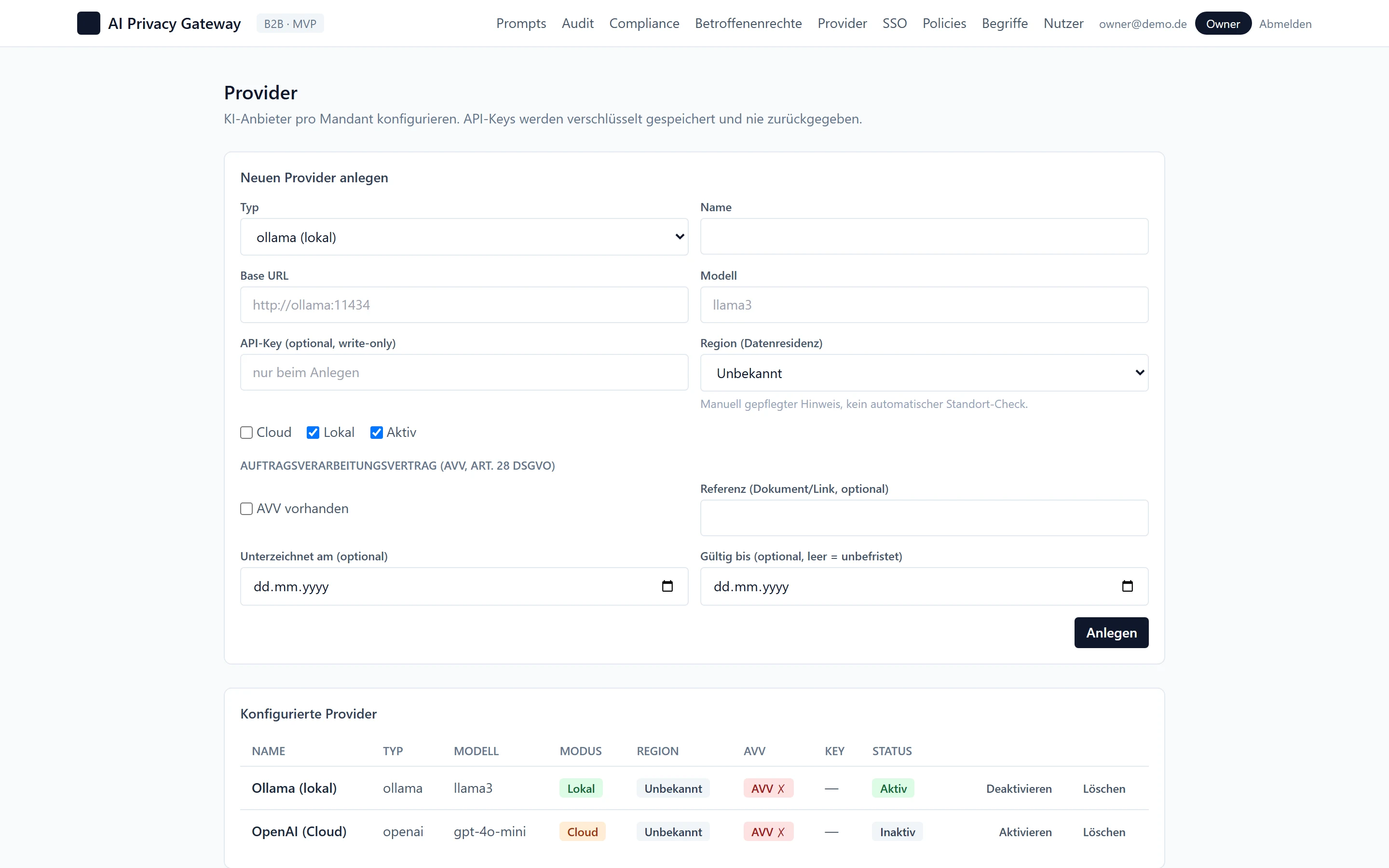
Task: Uncheck the Lokal checkbox
Action: pos(313,432)
